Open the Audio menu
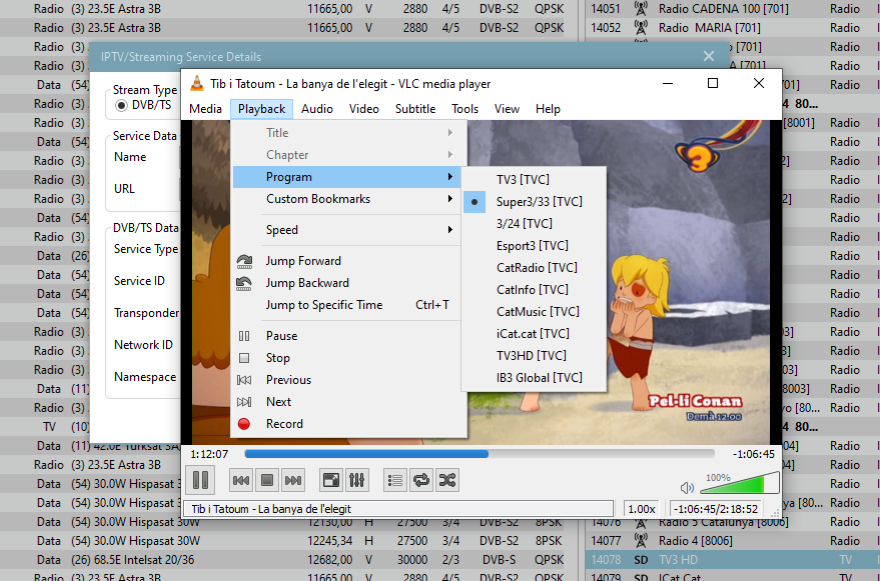The height and width of the screenshot is (581, 880). [x=317, y=109]
